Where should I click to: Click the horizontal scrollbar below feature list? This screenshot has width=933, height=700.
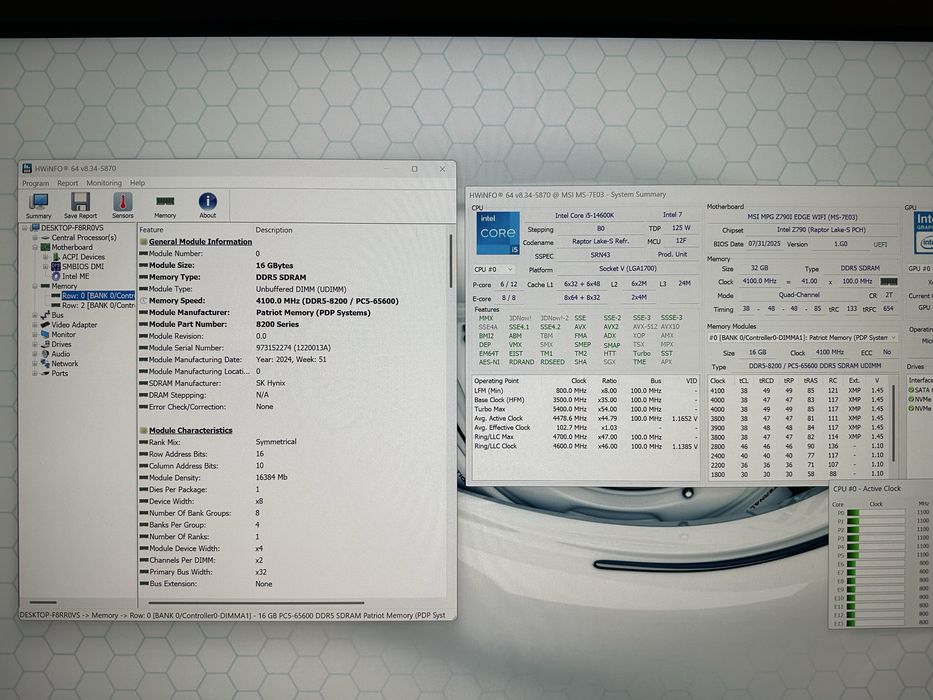(256, 602)
